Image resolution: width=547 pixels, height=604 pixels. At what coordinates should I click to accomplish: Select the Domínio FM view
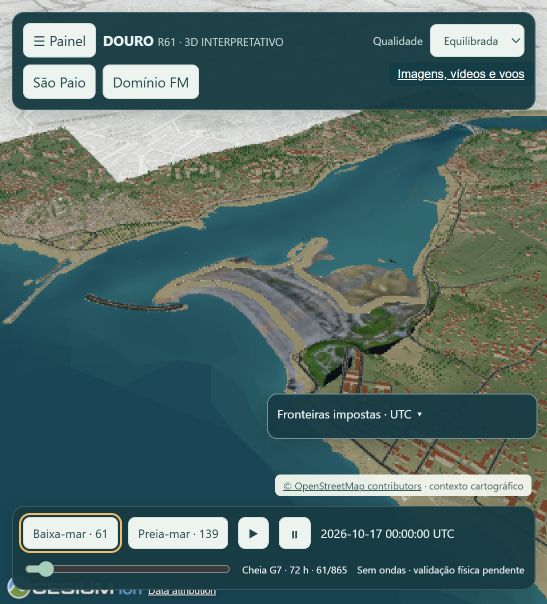151,82
